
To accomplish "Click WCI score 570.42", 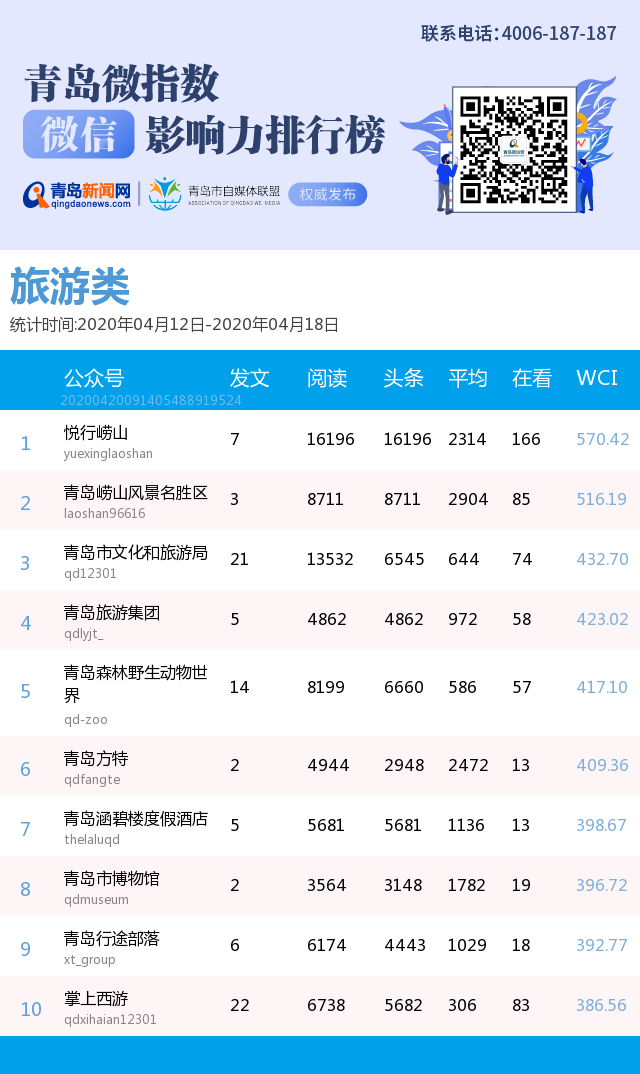I will [x=602, y=439].
